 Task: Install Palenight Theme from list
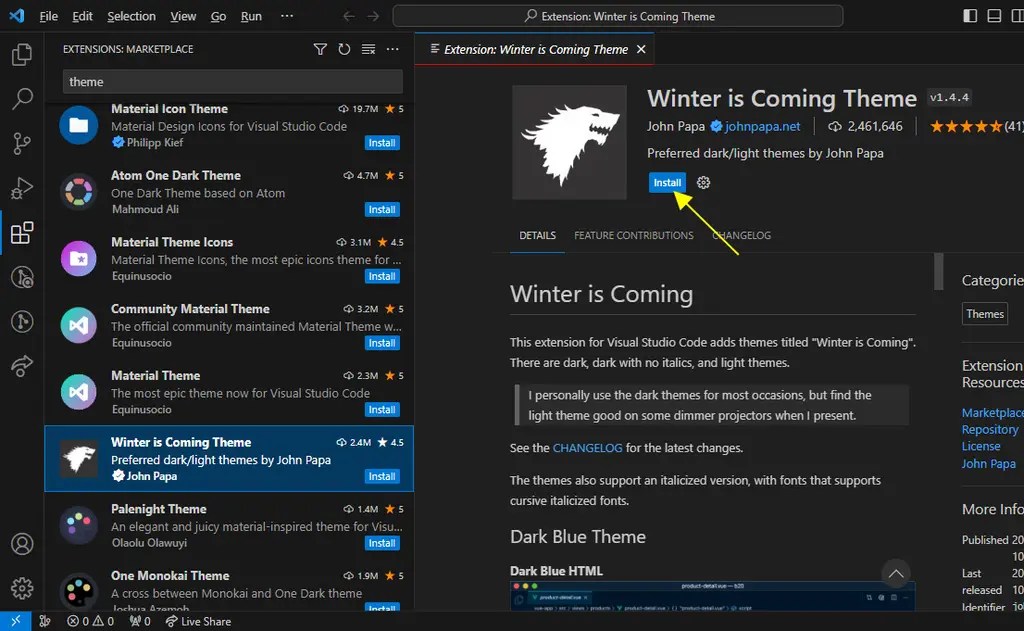[x=382, y=543]
